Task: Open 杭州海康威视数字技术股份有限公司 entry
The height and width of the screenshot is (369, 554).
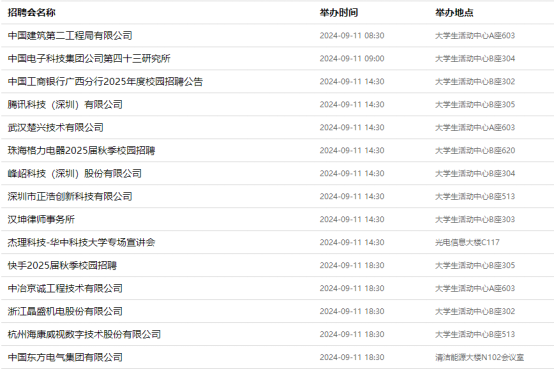Action: [84, 334]
